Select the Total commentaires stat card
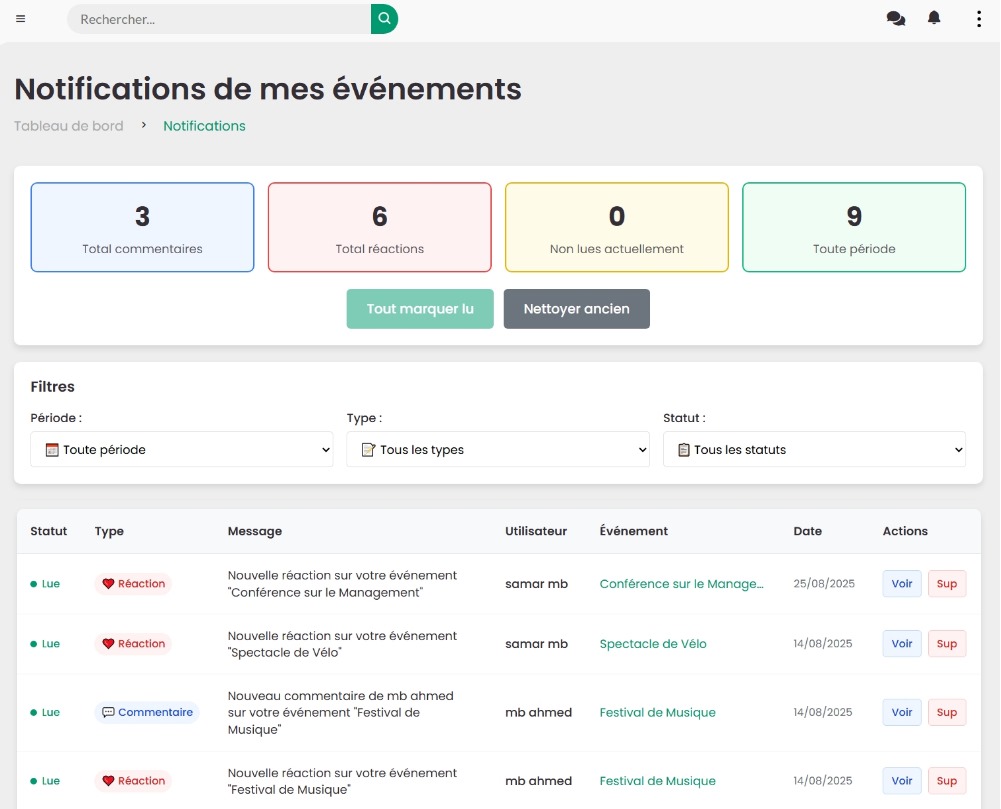Viewport: 1001px width, 809px height. point(142,227)
